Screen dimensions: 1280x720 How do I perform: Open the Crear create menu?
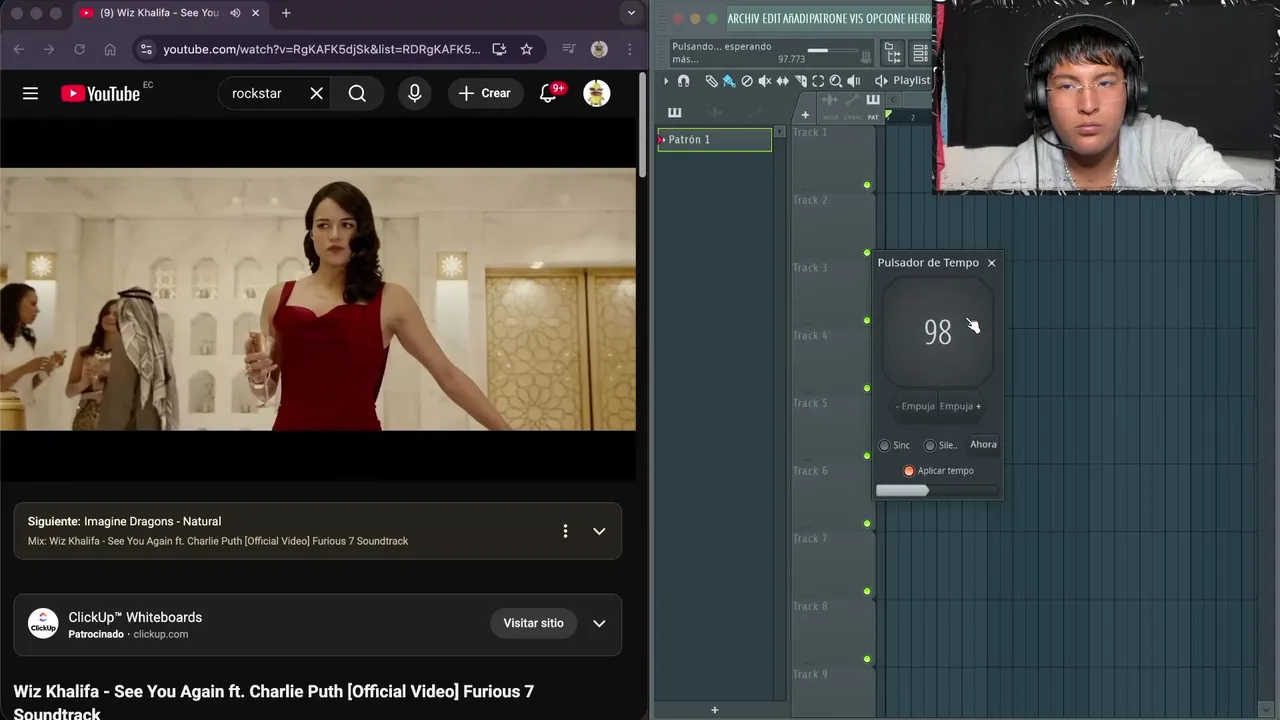pos(485,93)
